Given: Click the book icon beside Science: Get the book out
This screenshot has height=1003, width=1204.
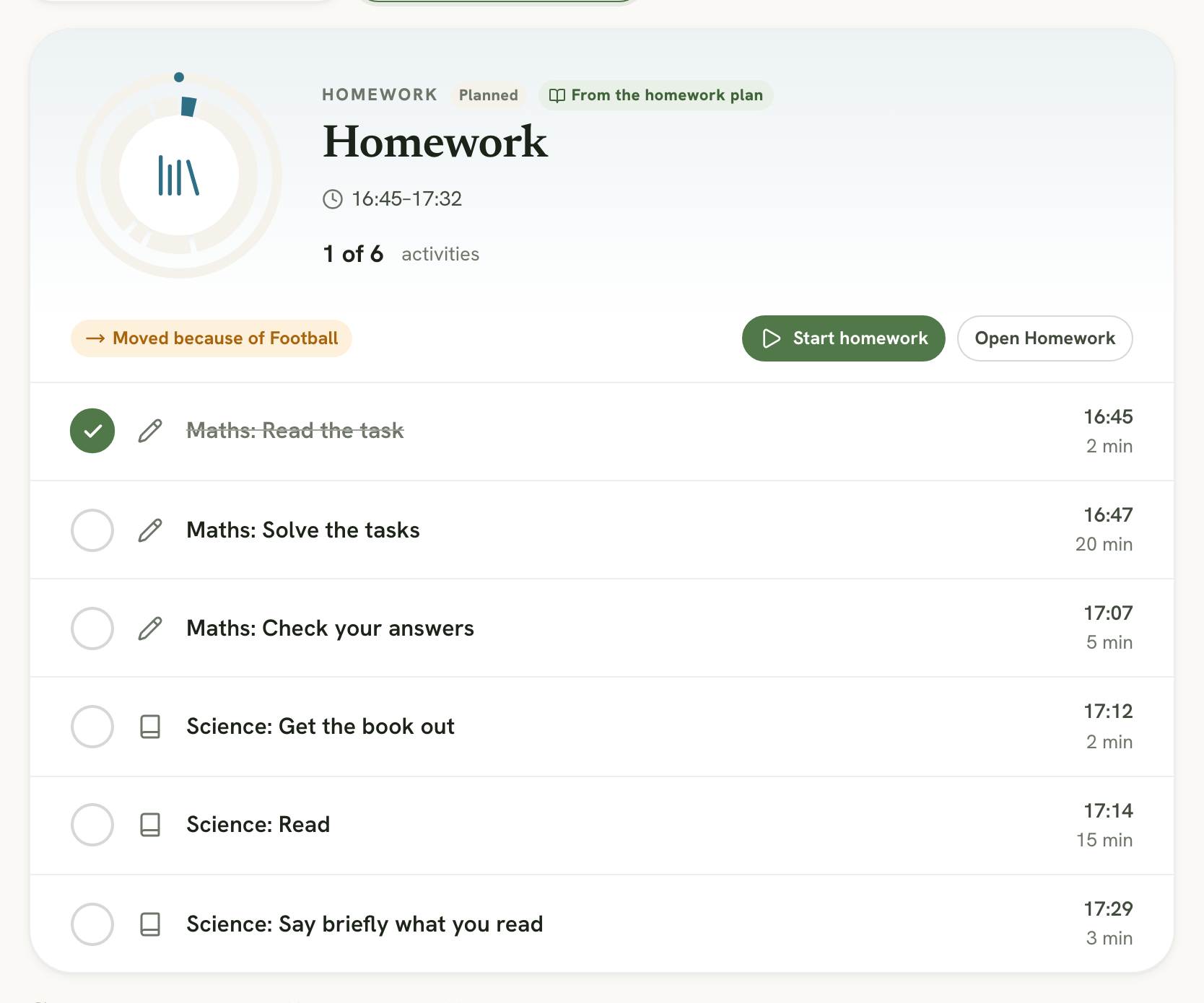Looking at the screenshot, I should 150,727.
